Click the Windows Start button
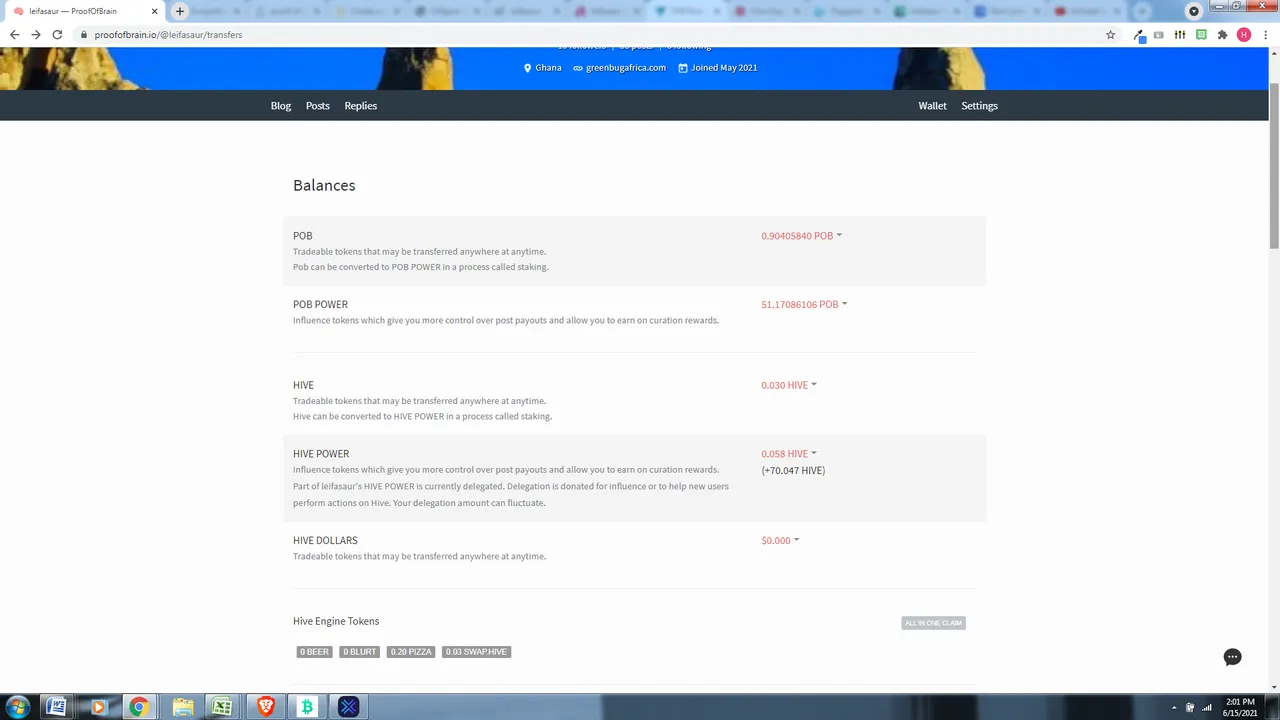 click(x=17, y=707)
